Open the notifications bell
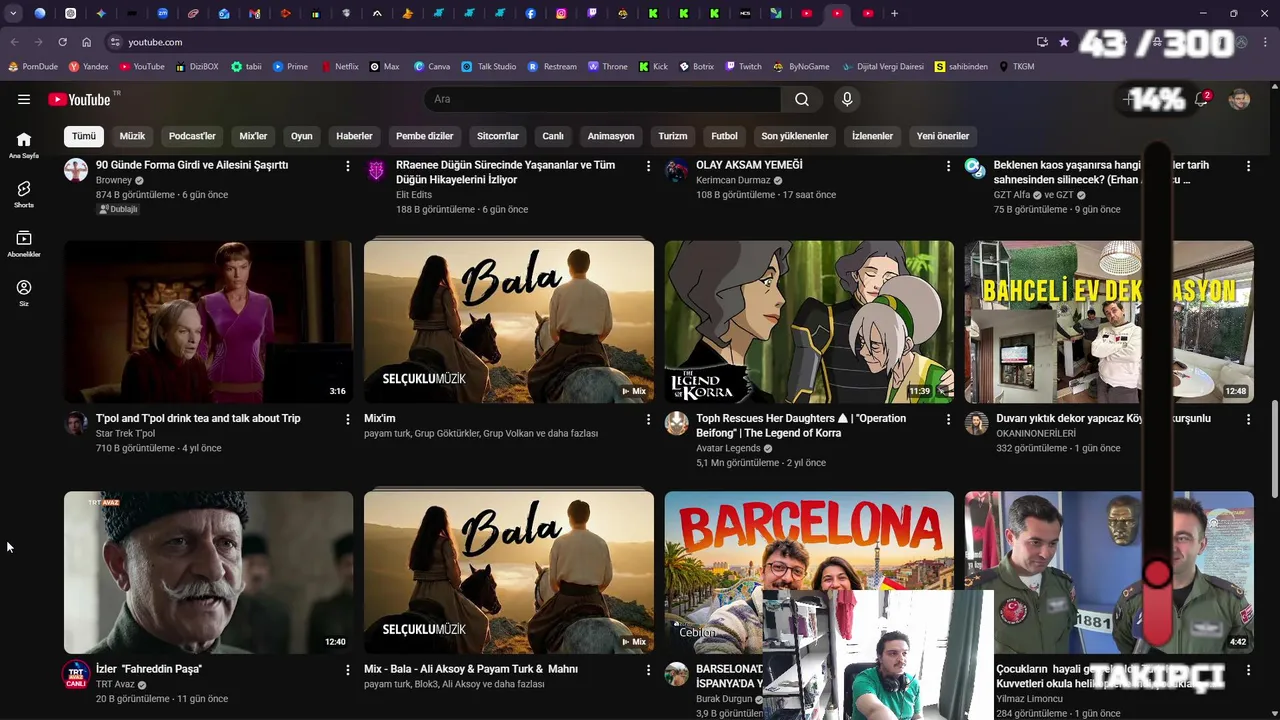1280x720 pixels. pyautogui.click(x=1202, y=99)
